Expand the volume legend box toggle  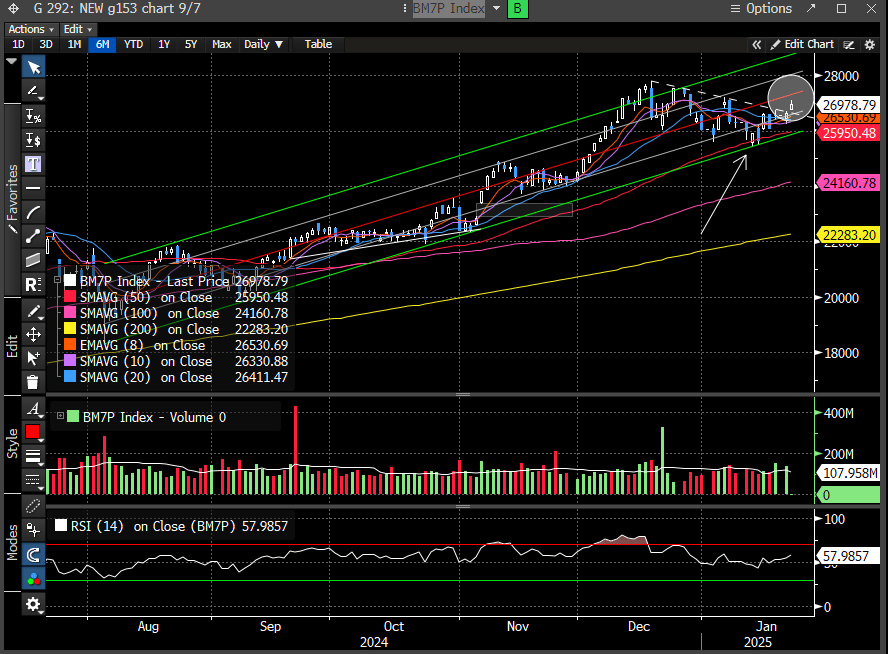pos(61,416)
